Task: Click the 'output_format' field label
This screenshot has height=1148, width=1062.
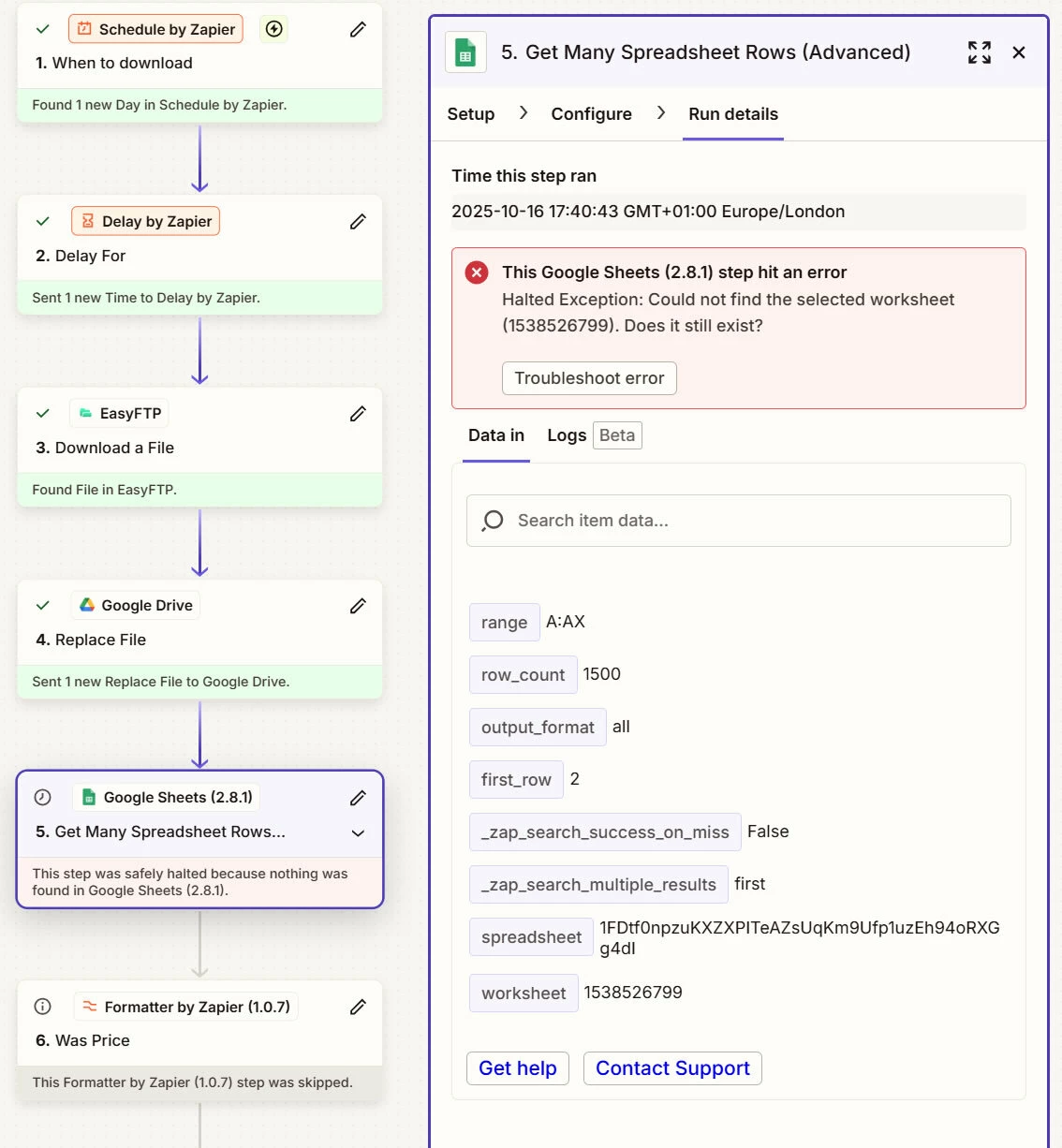Action: click(x=538, y=728)
